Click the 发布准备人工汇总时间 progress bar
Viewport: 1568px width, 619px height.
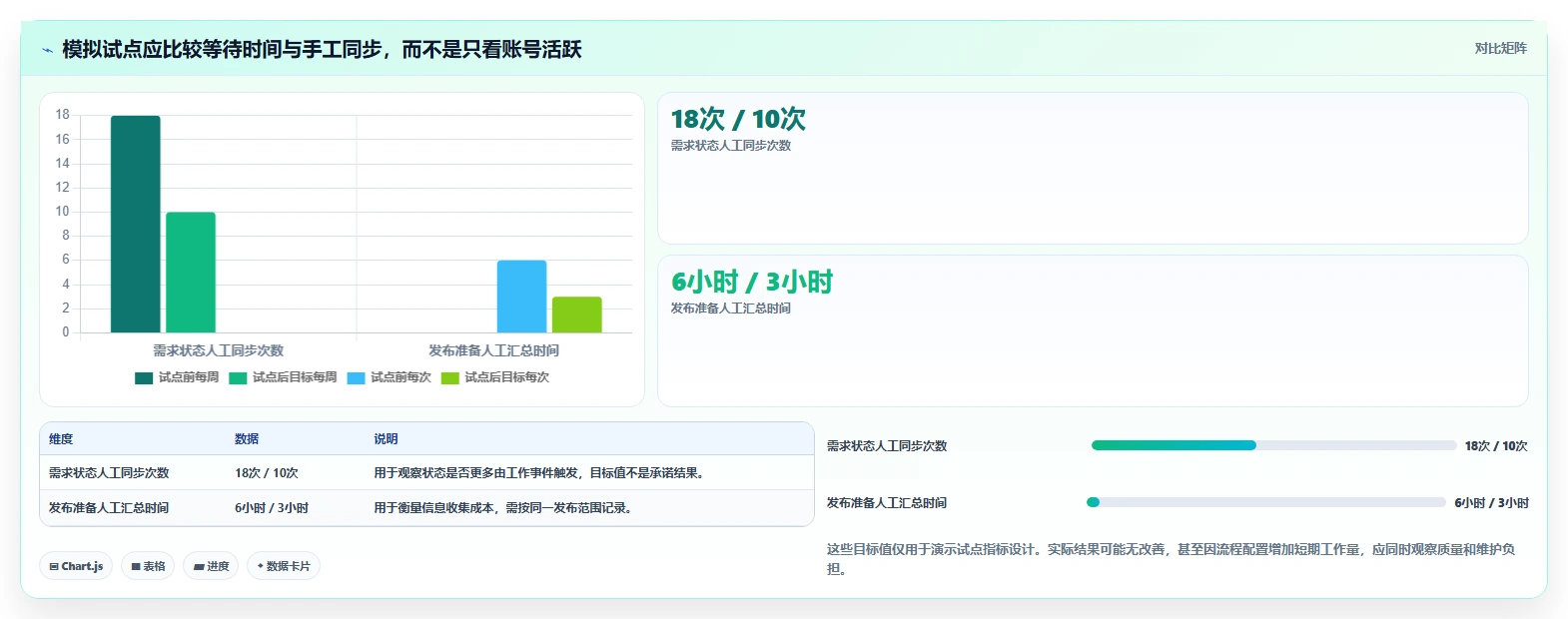[x=1265, y=502]
